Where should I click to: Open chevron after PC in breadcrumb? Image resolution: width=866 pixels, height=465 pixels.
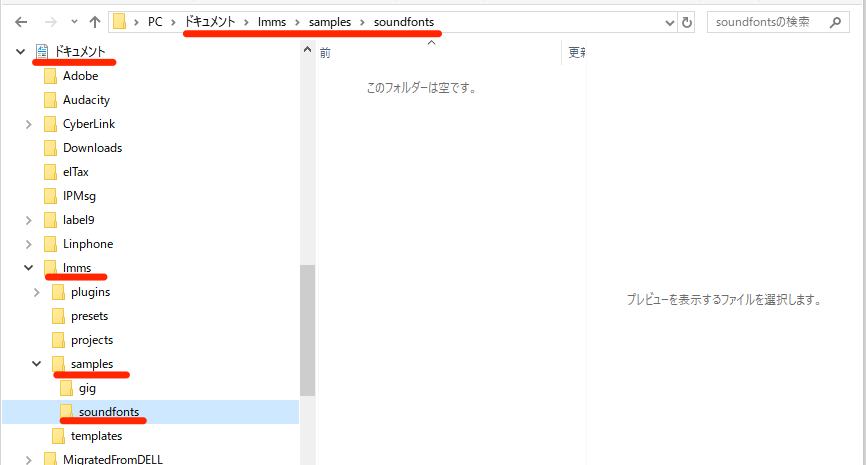click(173, 22)
